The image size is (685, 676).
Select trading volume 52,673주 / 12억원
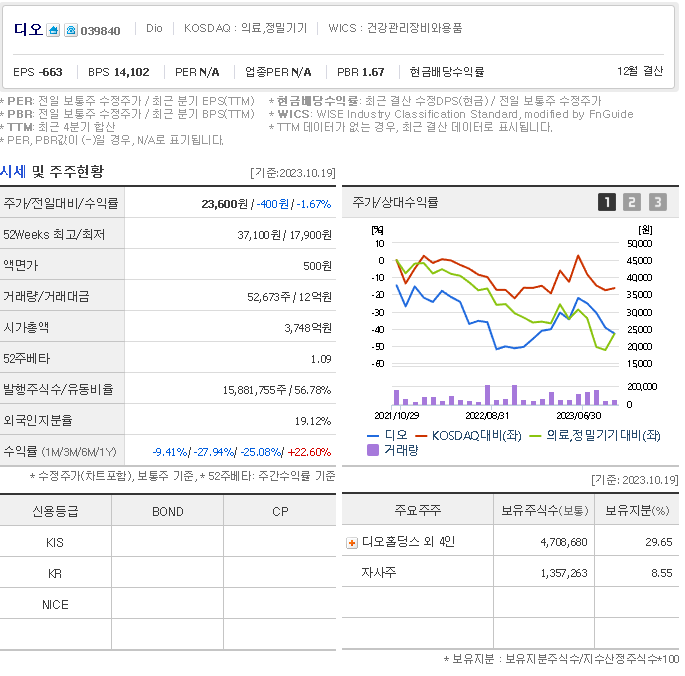pos(289,297)
